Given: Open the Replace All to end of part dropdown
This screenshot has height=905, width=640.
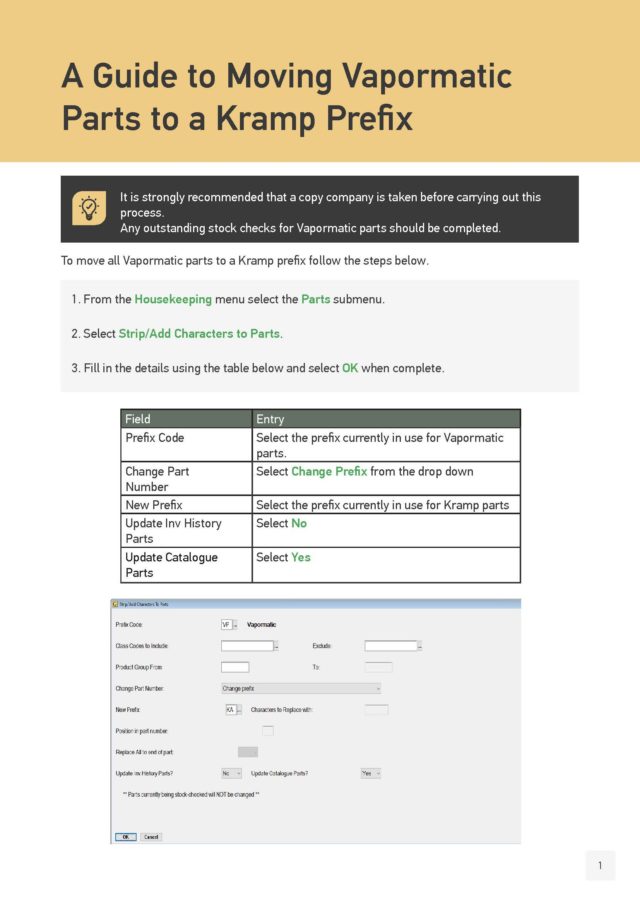Looking at the screenshot, I should tap(248, 751).
